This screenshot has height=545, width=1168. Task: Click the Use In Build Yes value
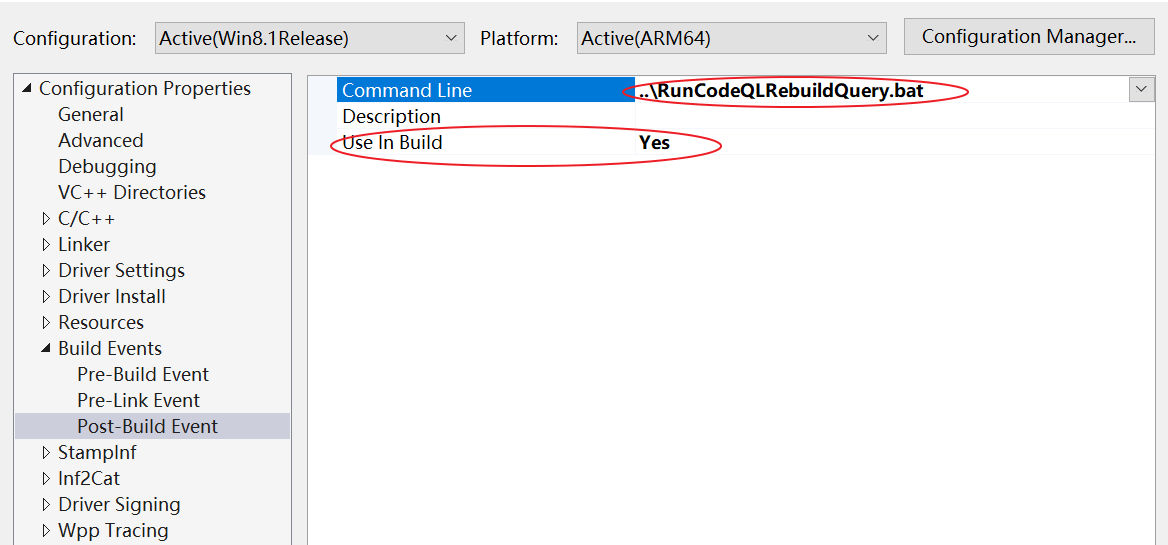click(655, 142)
